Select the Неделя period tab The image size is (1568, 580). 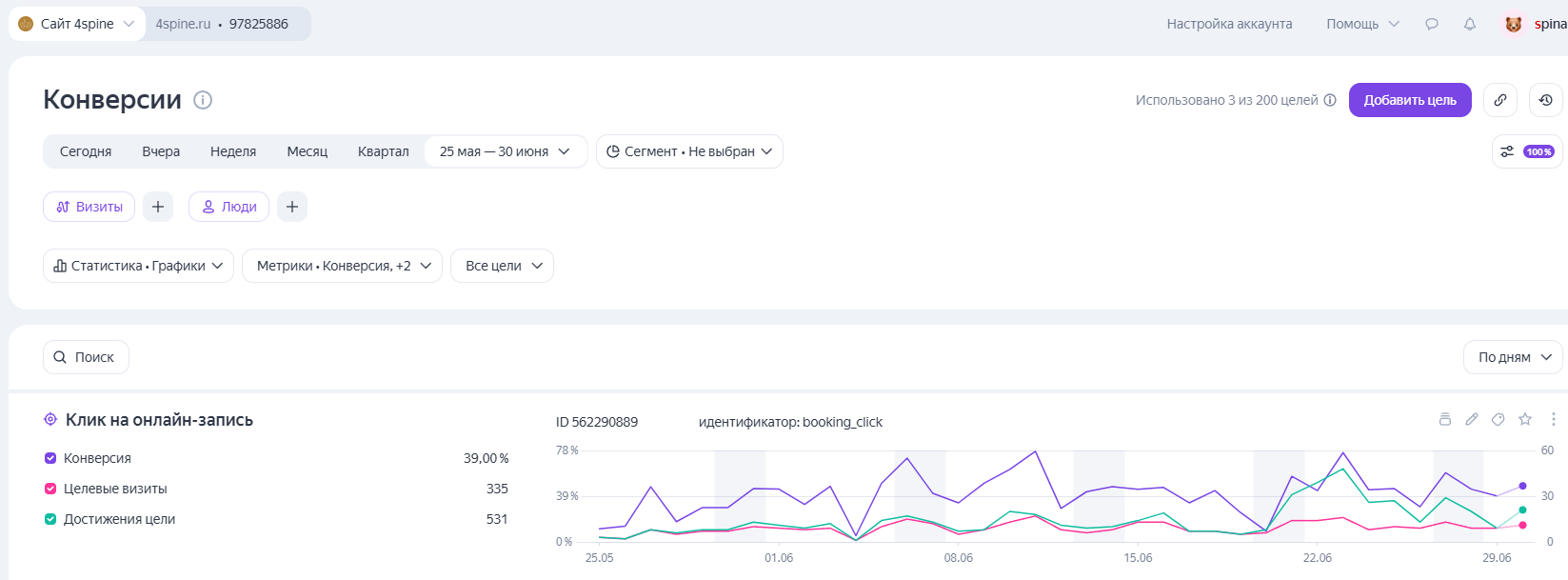click(x=233, y=151)
